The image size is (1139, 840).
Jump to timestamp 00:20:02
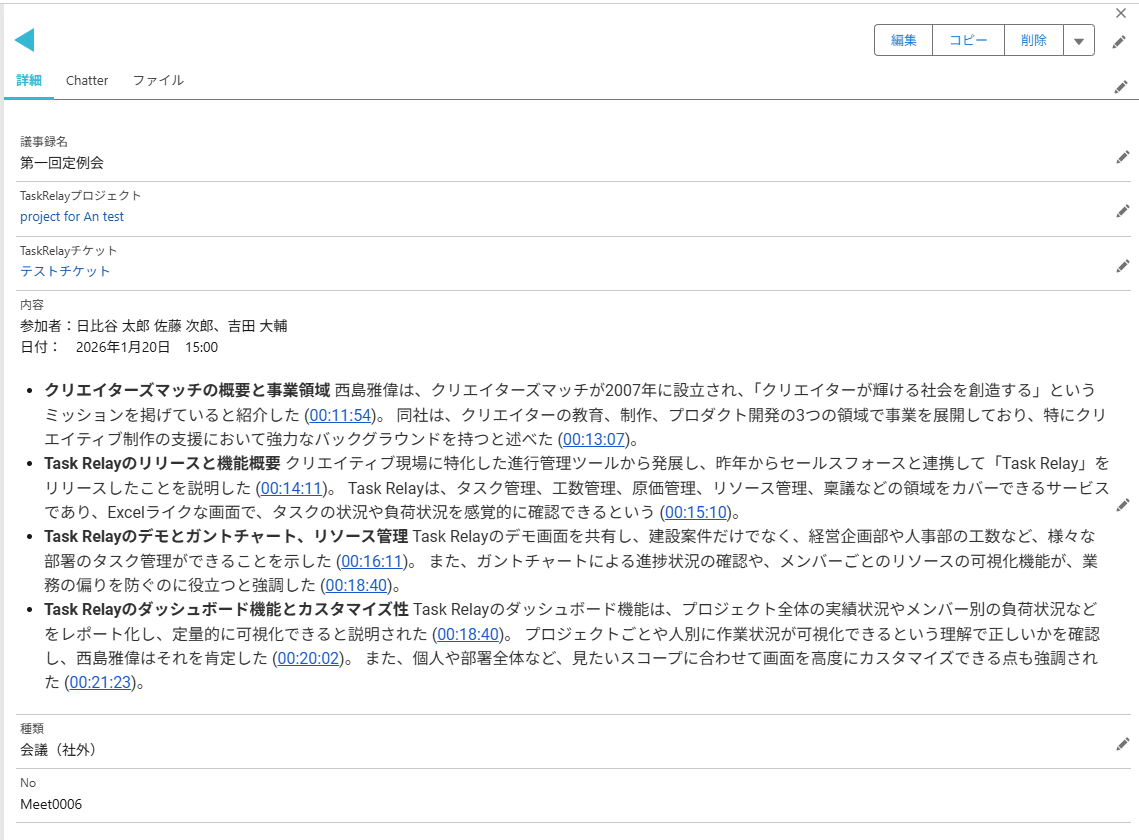point(309,658)
